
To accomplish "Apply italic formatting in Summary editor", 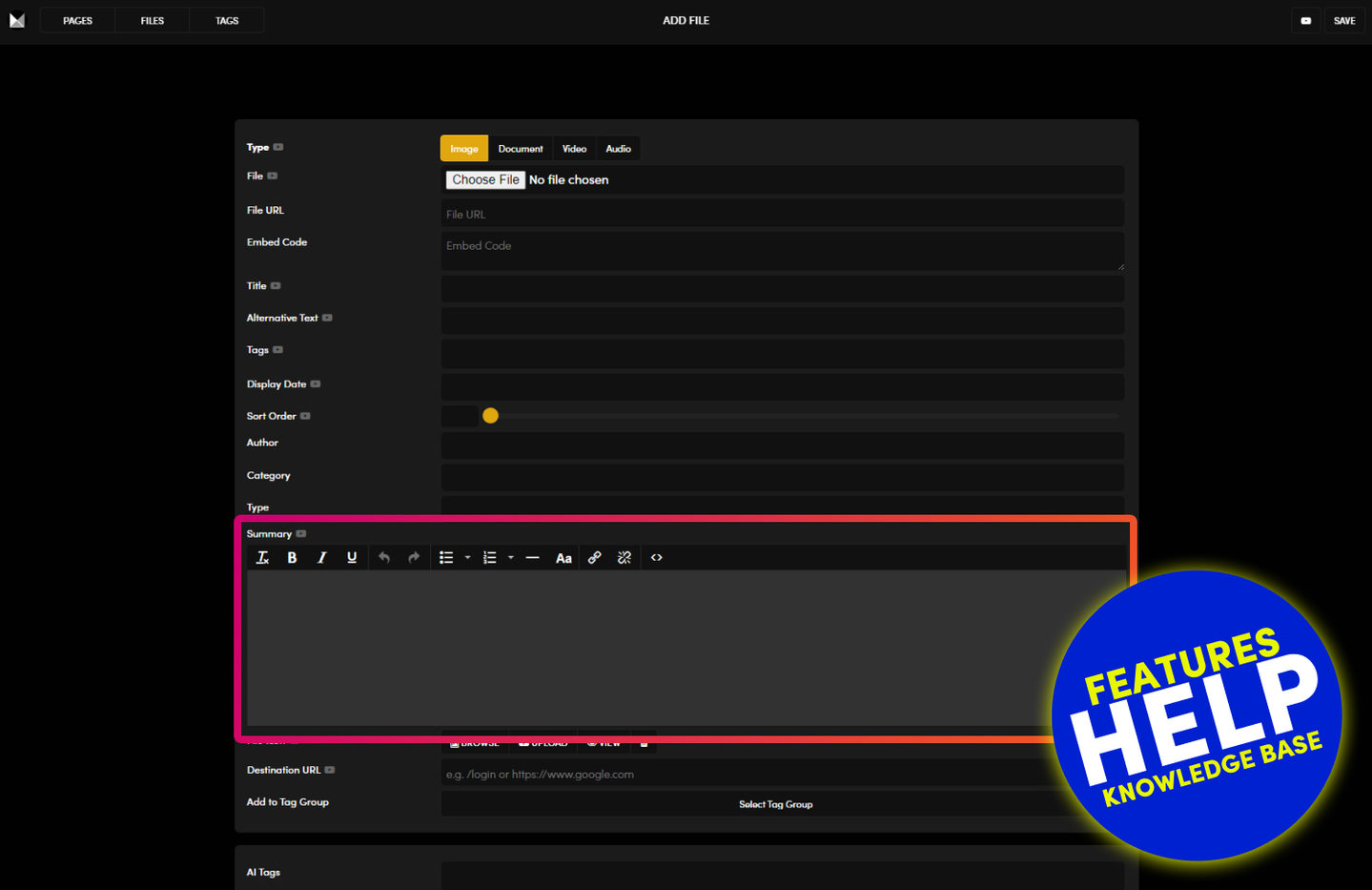I will click(x=321, y=558).
